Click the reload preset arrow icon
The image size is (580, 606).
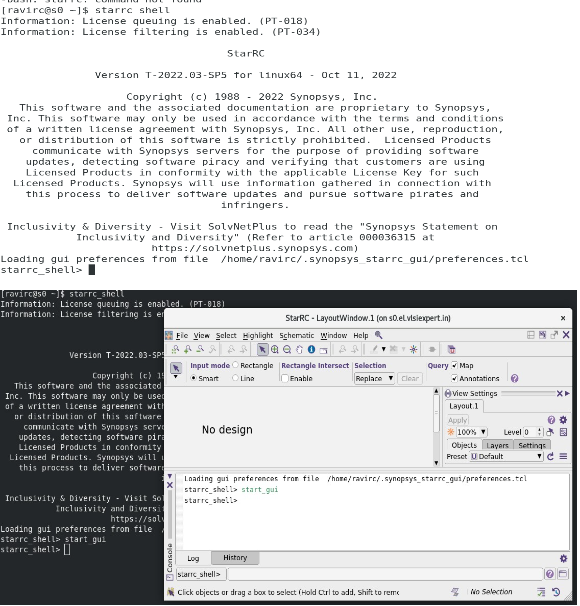point(551,456)
